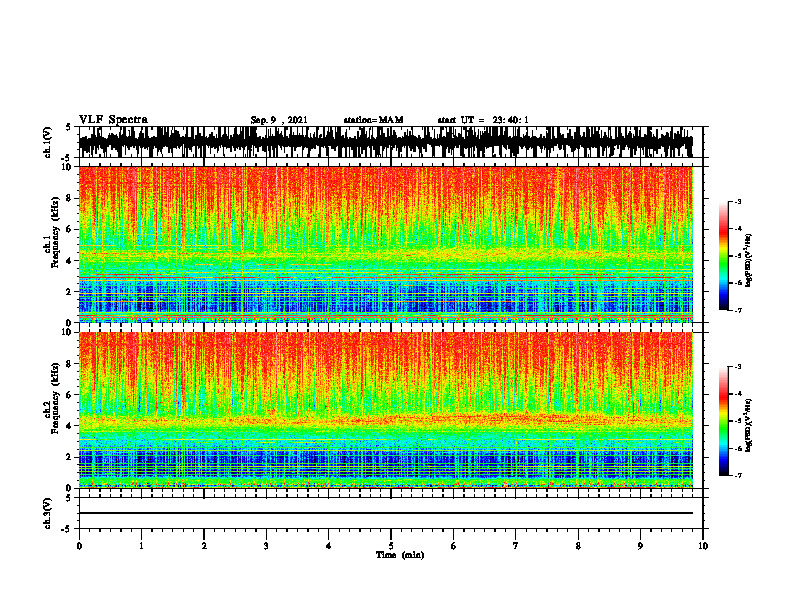The width and height of the screenshot is (792, 612).
Task: Click inside the ch.2 spectrogram panel
Action: 386,410
